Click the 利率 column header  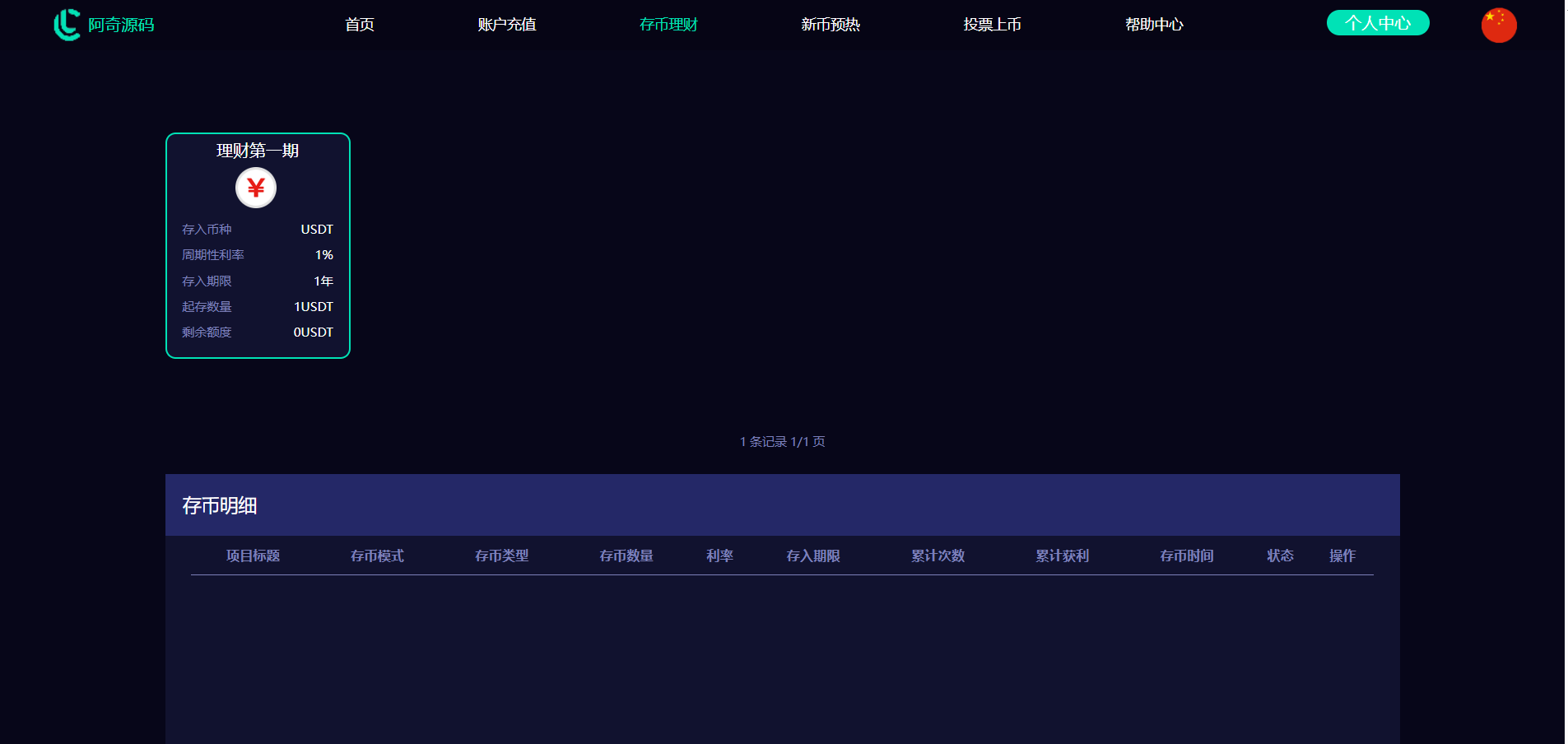tap(720, 556)
